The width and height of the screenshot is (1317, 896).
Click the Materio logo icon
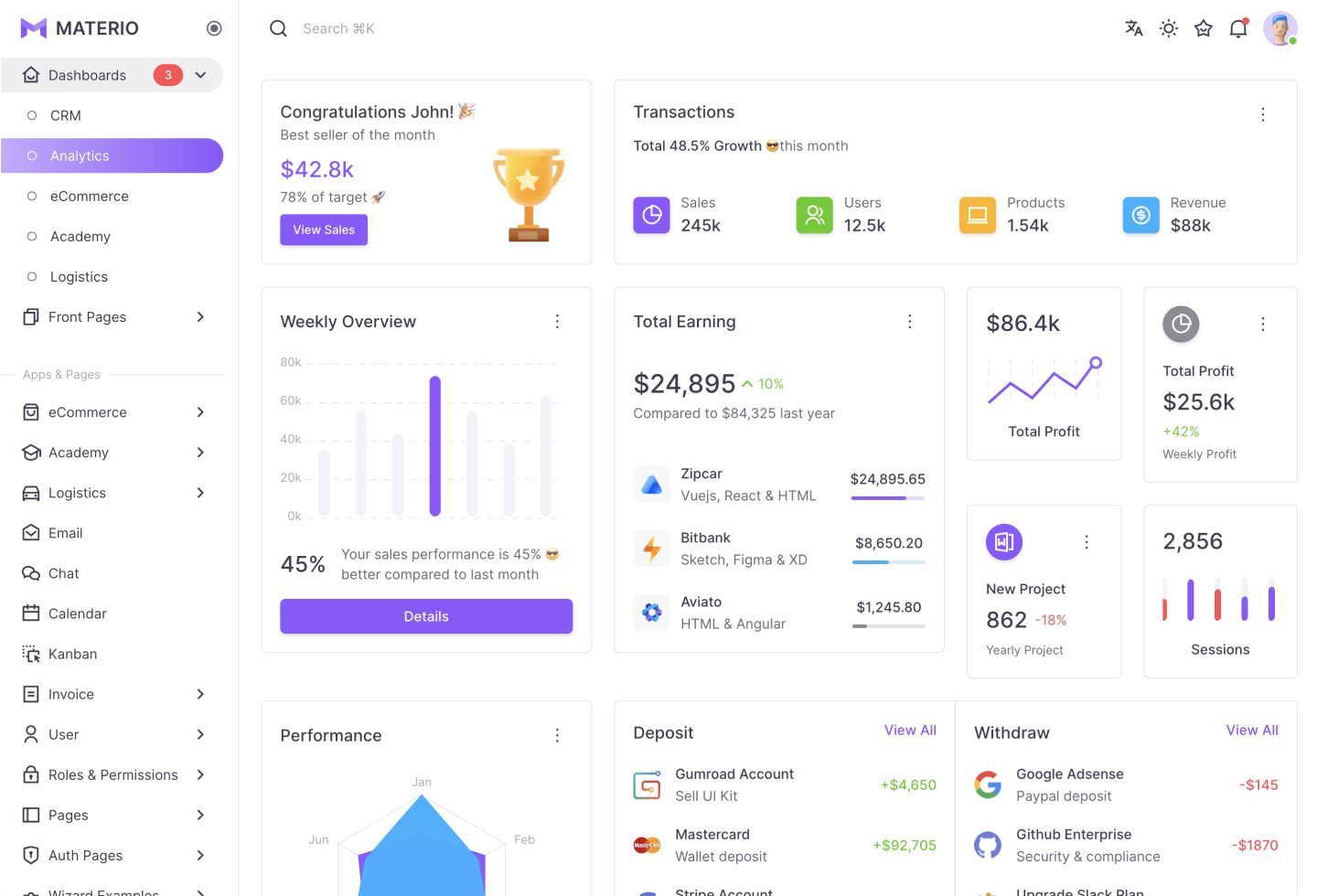(34, 28)
